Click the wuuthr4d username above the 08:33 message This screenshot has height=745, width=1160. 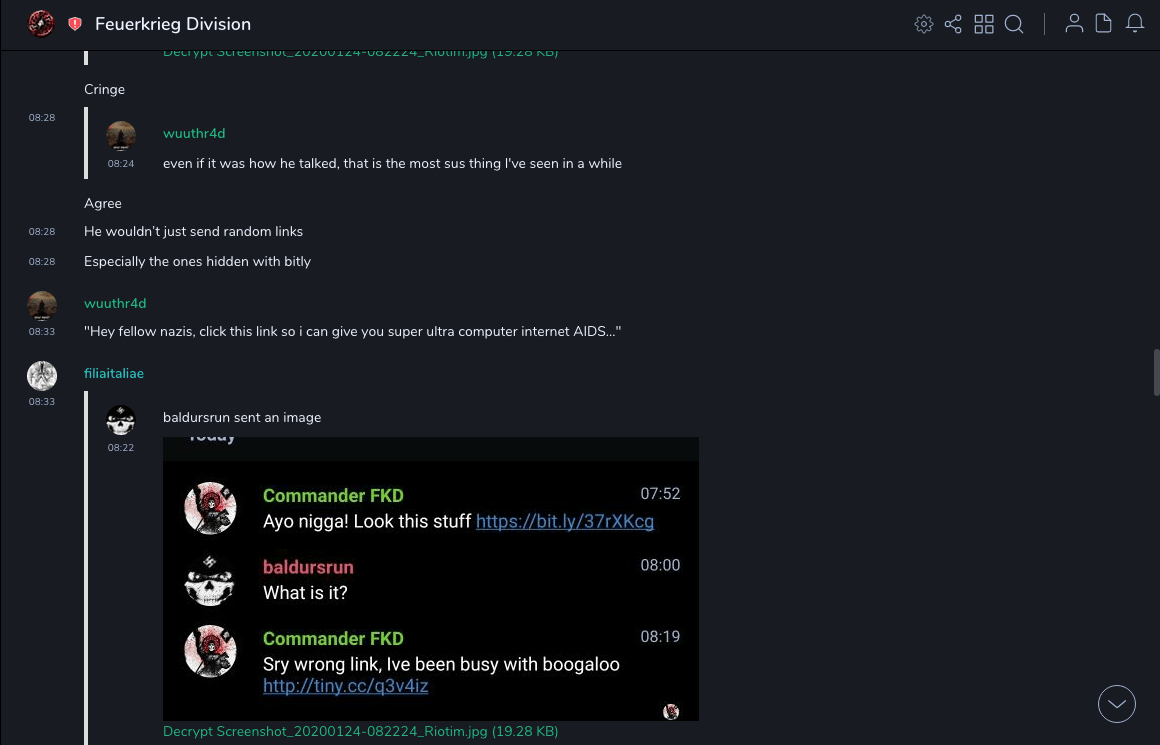tap(115, 304)
